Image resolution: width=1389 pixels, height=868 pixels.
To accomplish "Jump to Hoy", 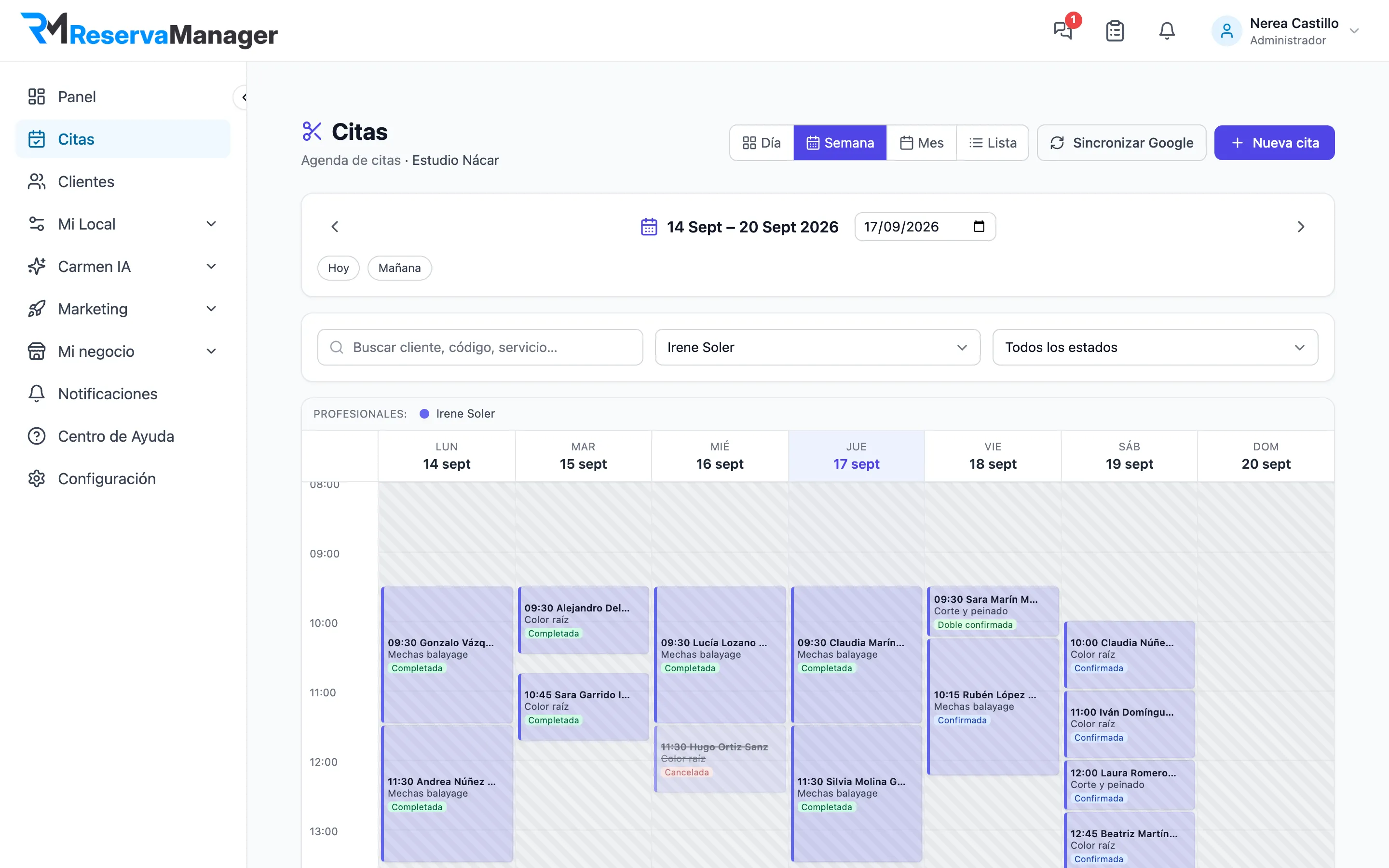I will (x=339, y=268).
